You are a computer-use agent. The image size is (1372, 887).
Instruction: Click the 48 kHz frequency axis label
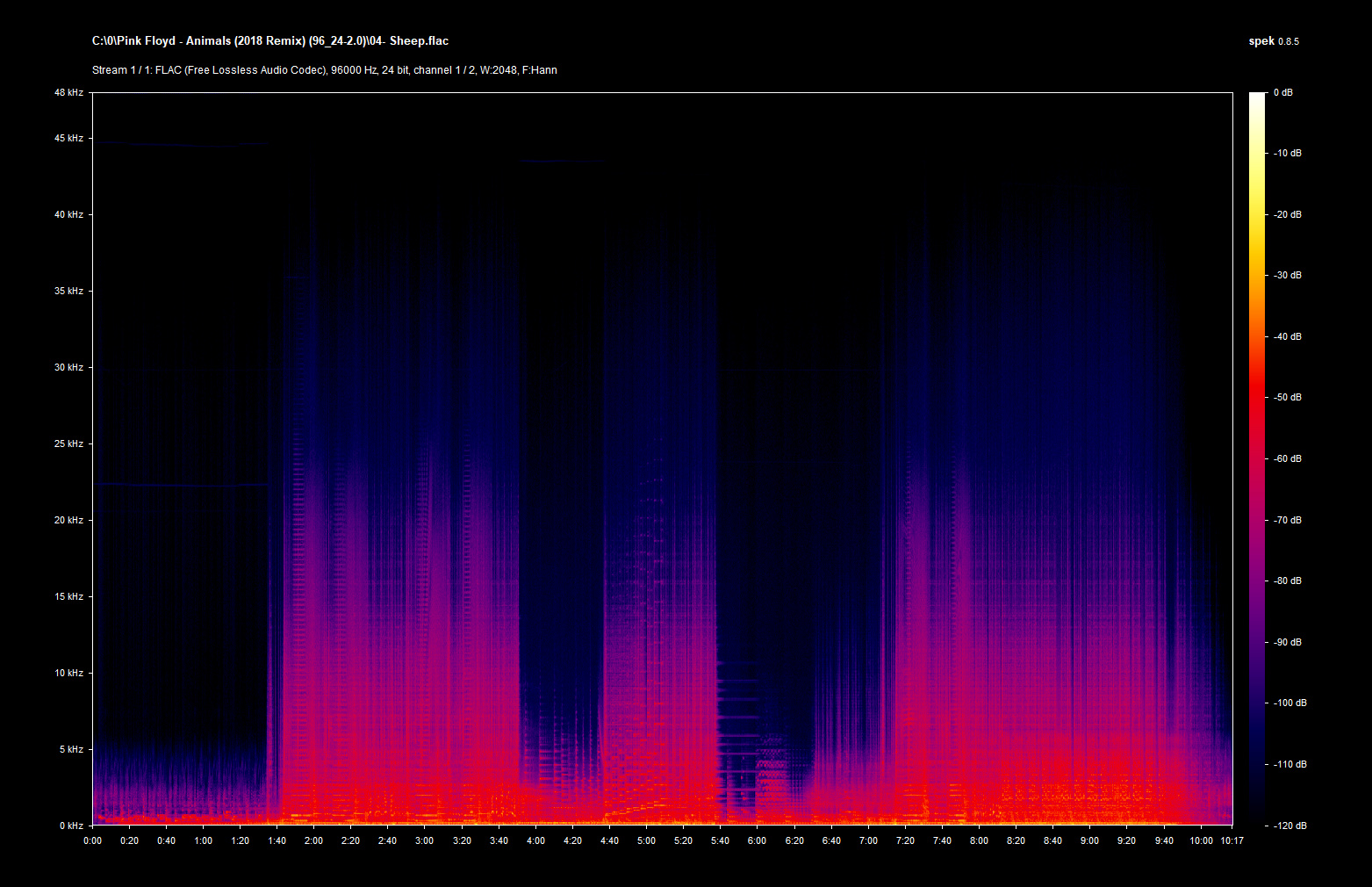click(x=68, y=92)
